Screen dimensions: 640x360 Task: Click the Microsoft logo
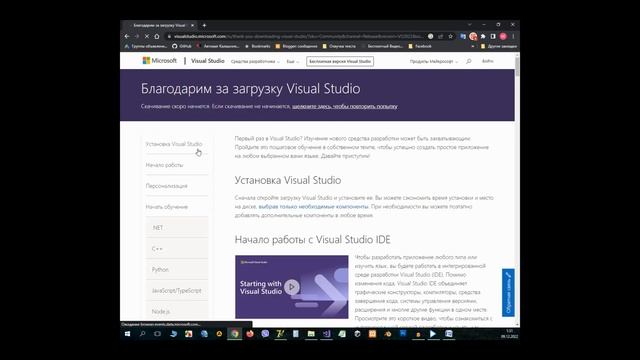(x=159, y=61)
